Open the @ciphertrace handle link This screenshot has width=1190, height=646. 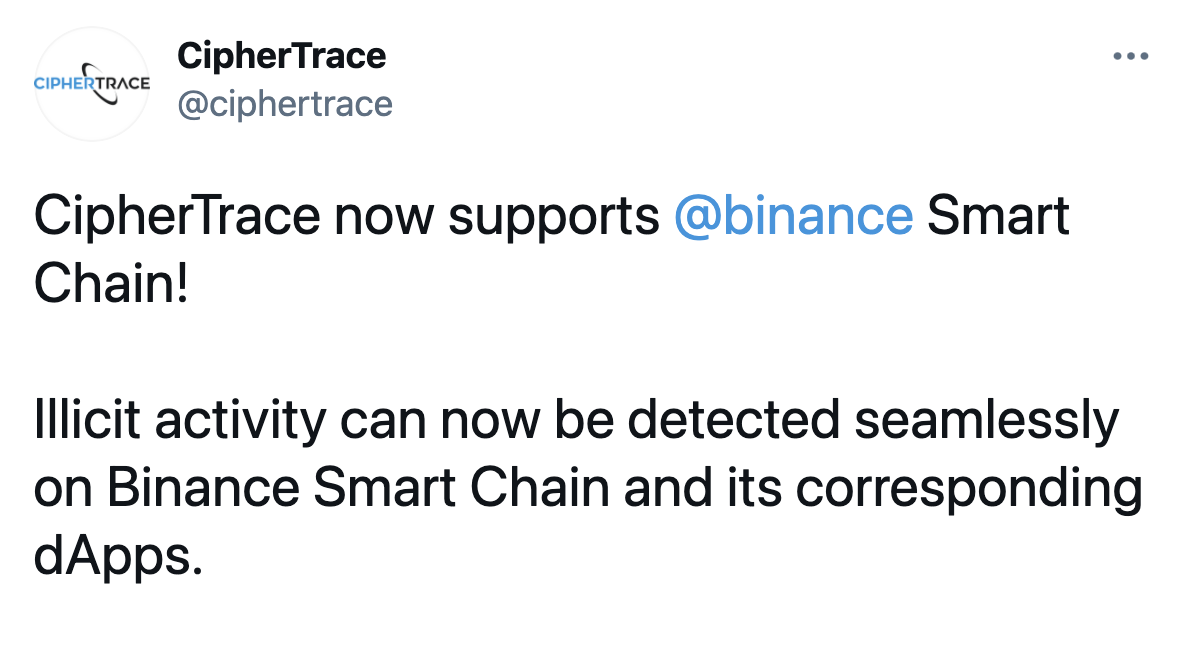click(285, 104)
